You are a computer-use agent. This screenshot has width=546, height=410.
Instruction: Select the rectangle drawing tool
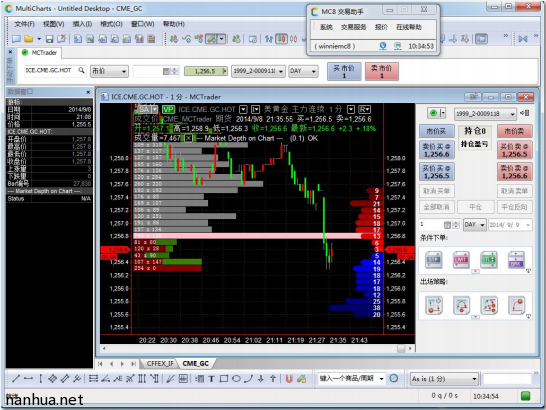click(224, 379)
